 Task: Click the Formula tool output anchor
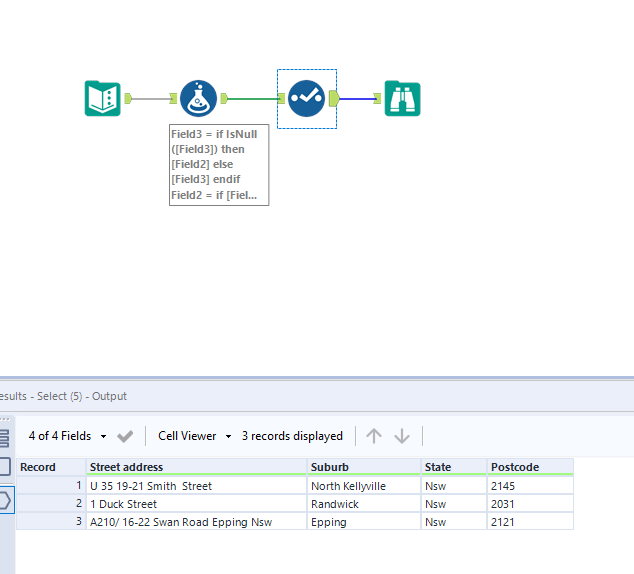pyautogui.click(x=225, y=98)
